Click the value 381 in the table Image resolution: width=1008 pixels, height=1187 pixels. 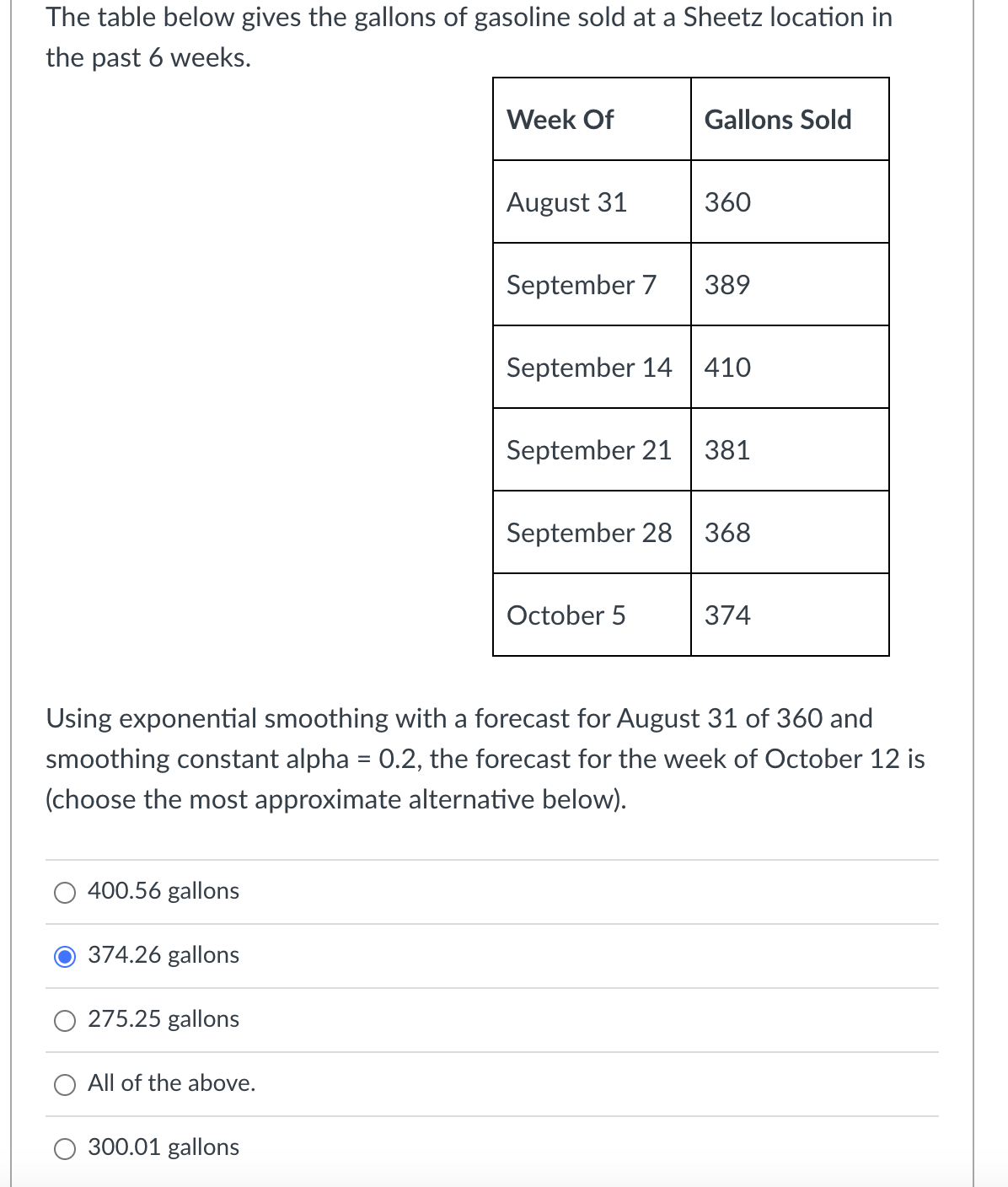pos(726,450)
